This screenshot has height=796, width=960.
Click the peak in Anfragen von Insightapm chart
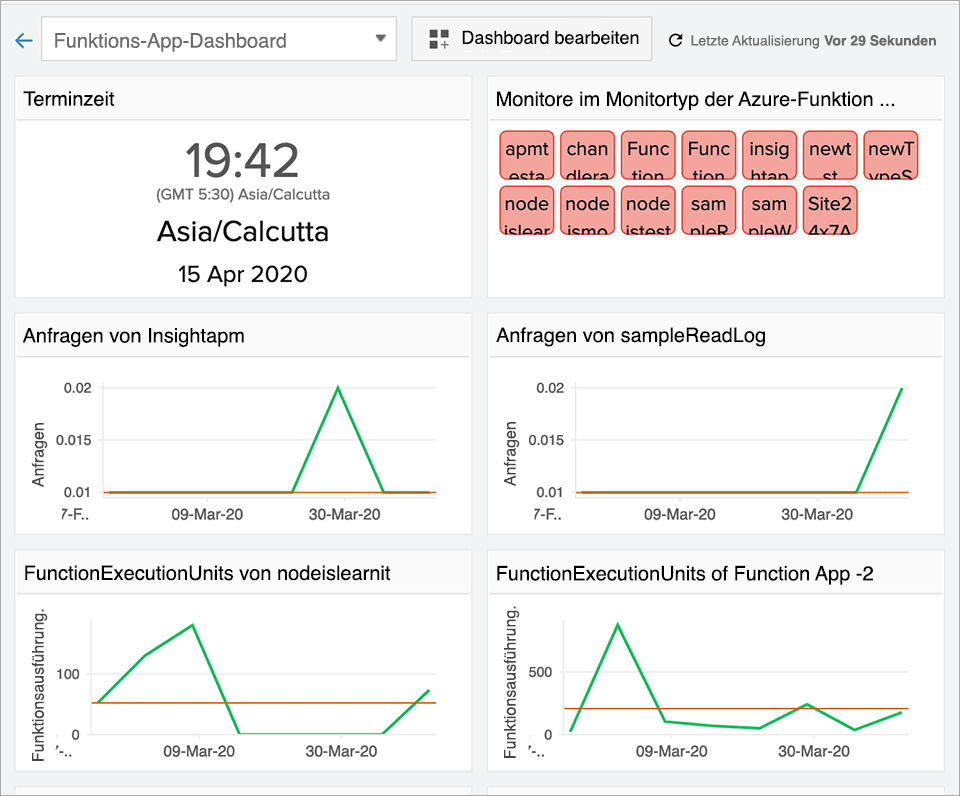tap(338, 387)
